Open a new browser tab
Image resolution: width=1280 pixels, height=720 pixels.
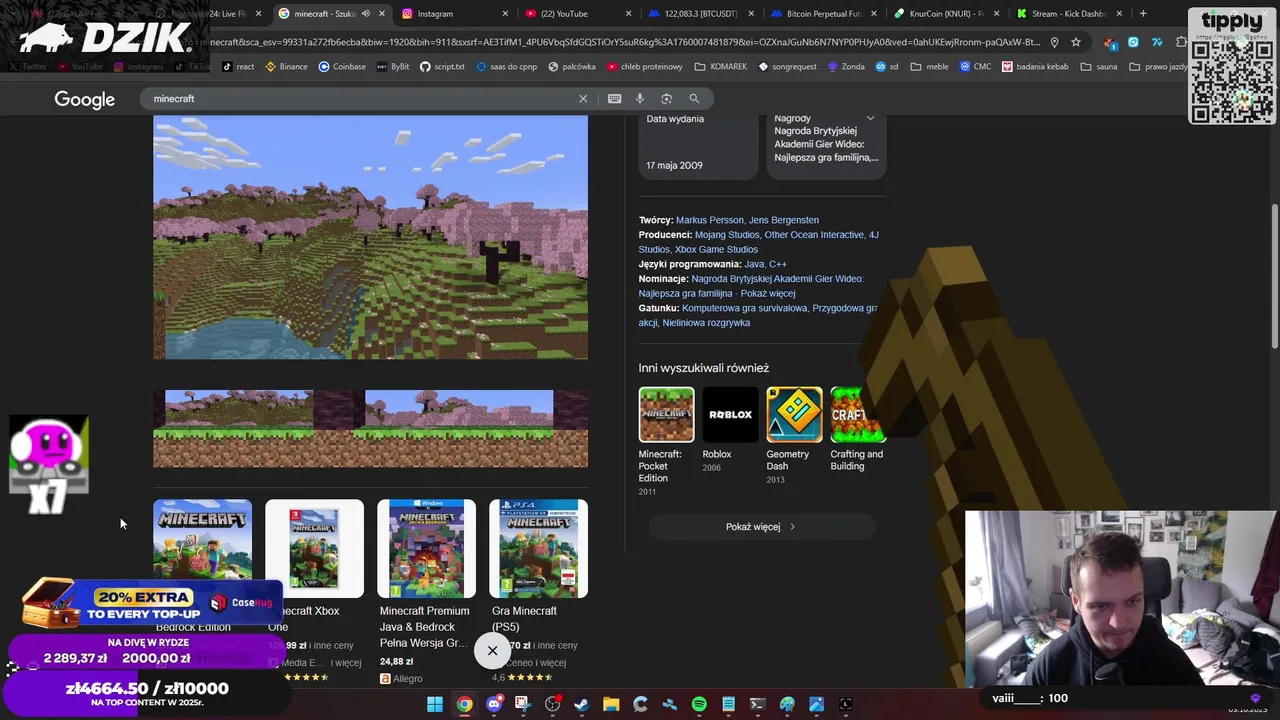(x=1143, y=14)
